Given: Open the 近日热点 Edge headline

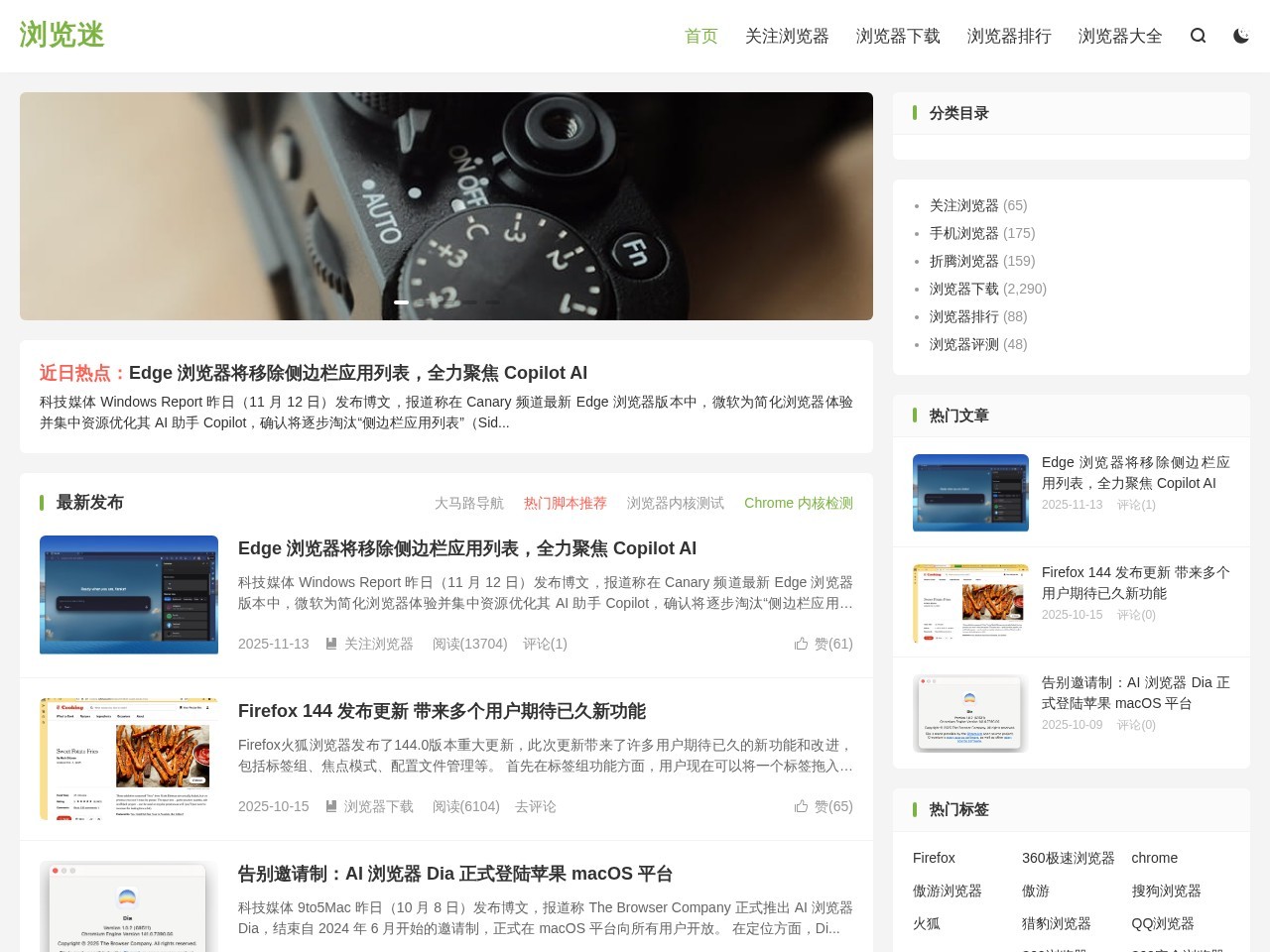Looking at the screenshot, I should [x=358, y=373].
